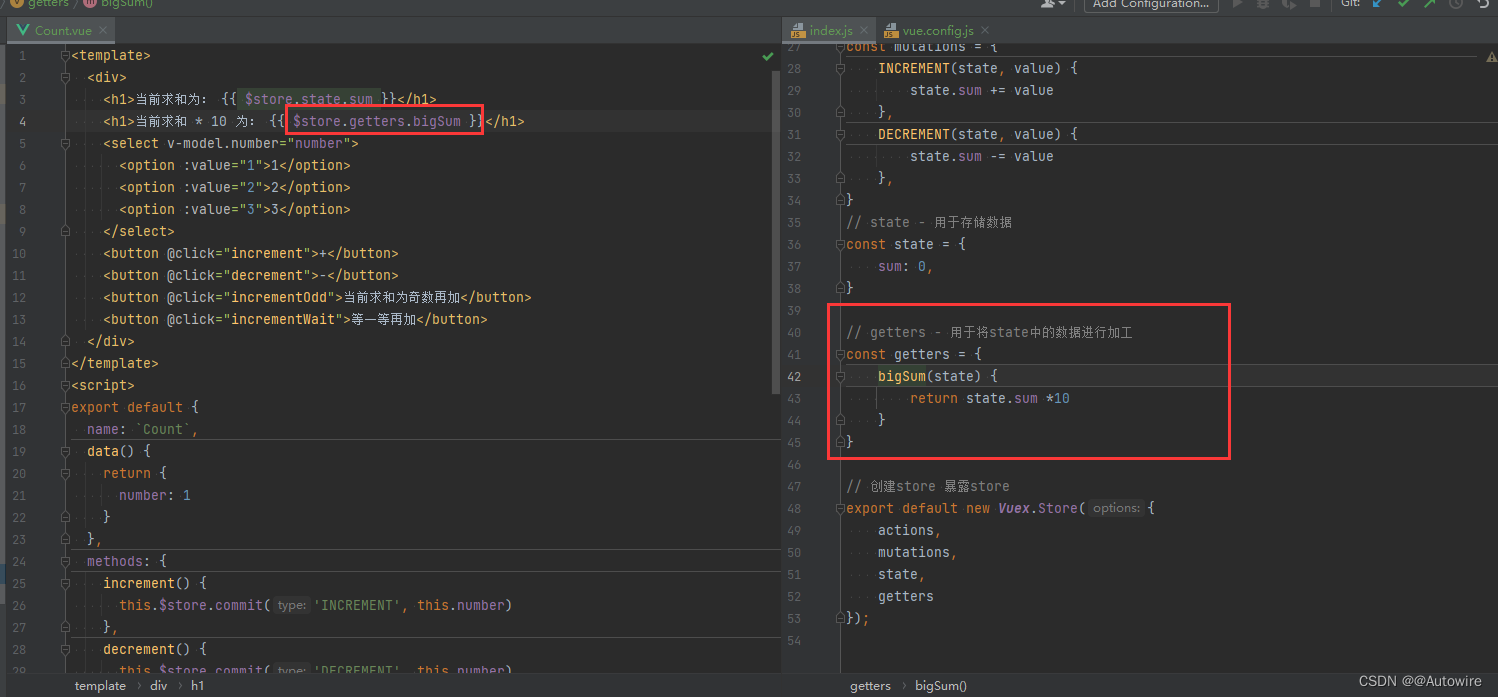Collapse the increment() fold on line 25
This screenshot has height=697, width=1498.
66,584
